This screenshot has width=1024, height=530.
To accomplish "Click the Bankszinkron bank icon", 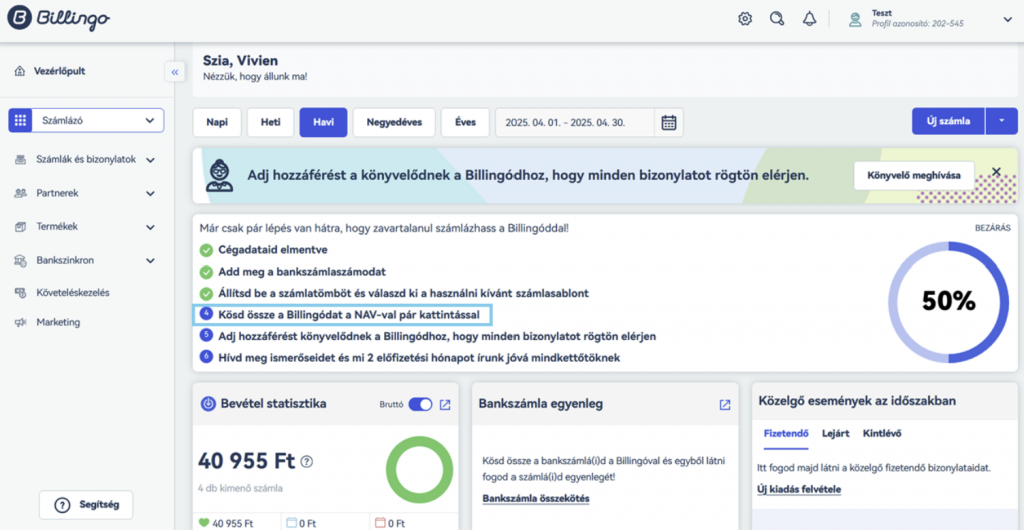I will click(x=20, y=260).
